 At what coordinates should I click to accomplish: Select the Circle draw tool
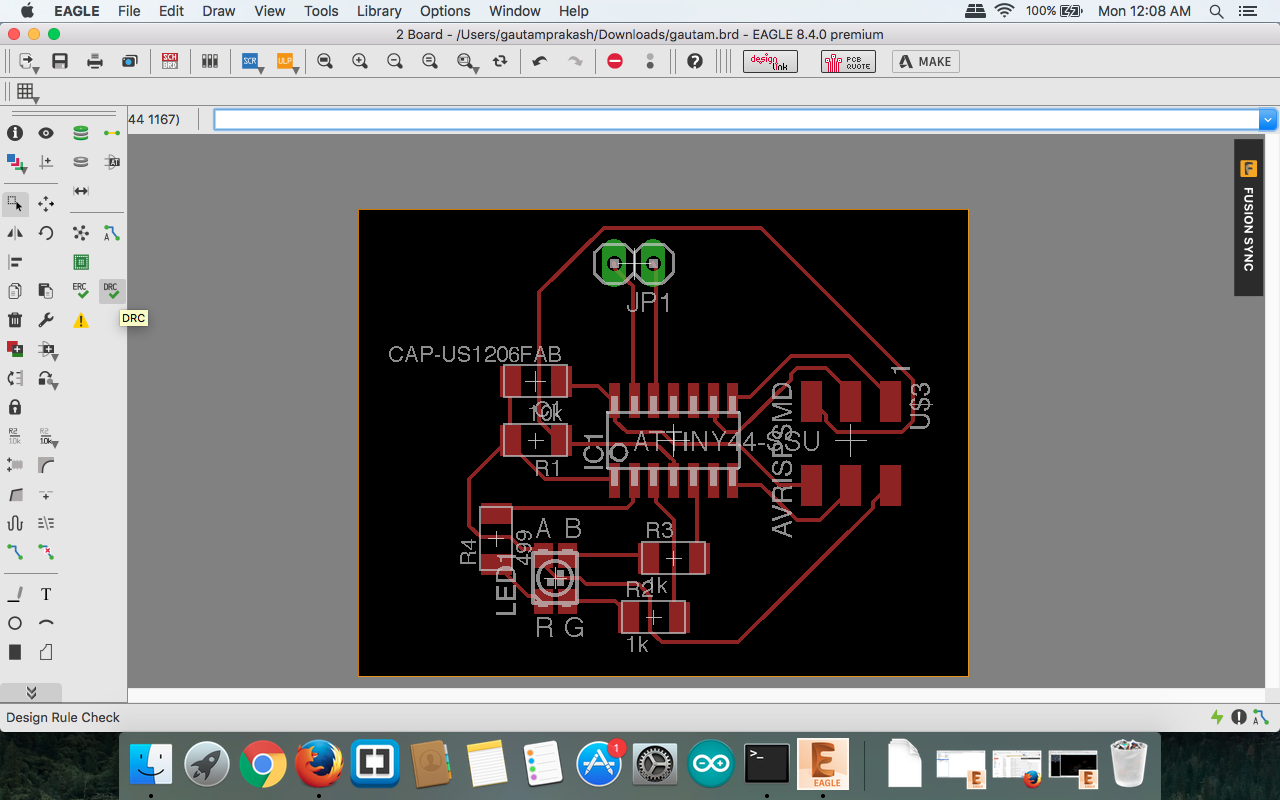(15, 623)
